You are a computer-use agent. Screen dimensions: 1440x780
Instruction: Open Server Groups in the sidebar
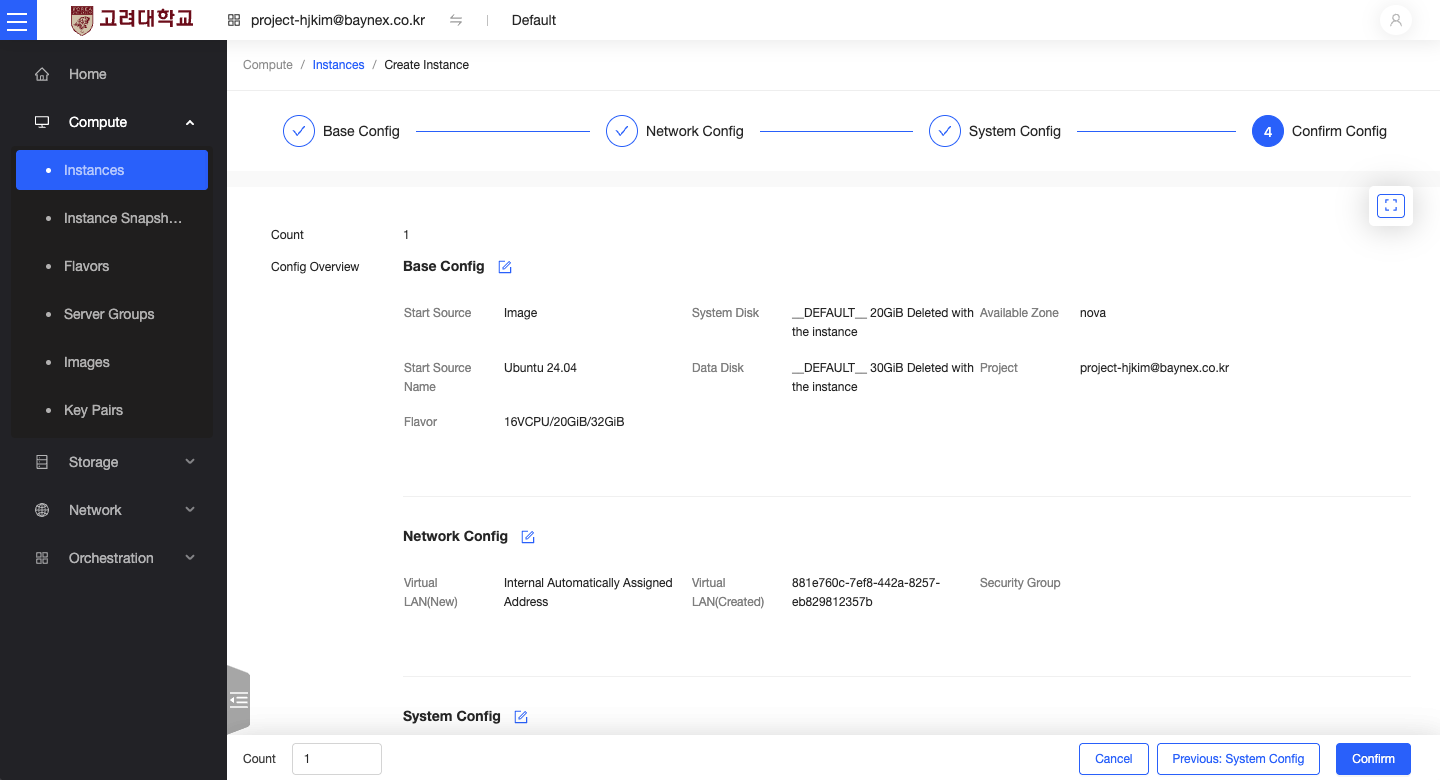[112, 314]
